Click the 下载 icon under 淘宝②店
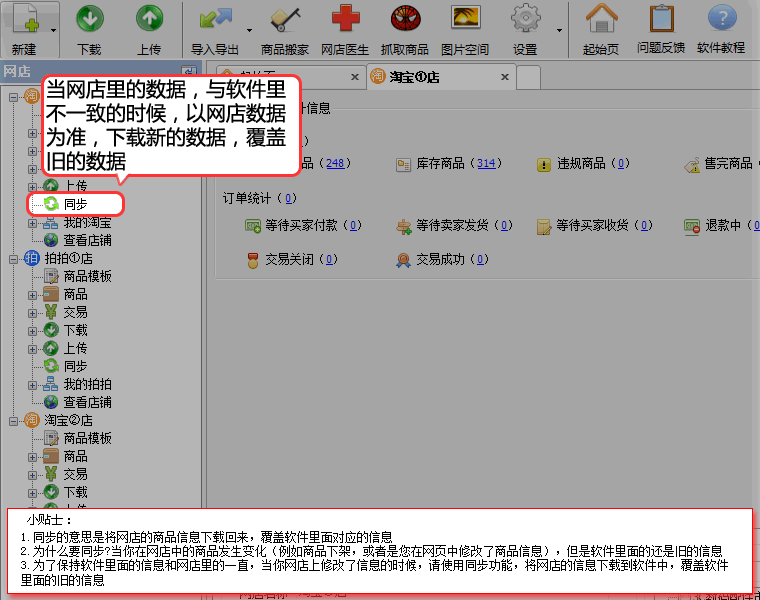Image resolution: width=760 pixels, height=600 pixels. (51, 492)
